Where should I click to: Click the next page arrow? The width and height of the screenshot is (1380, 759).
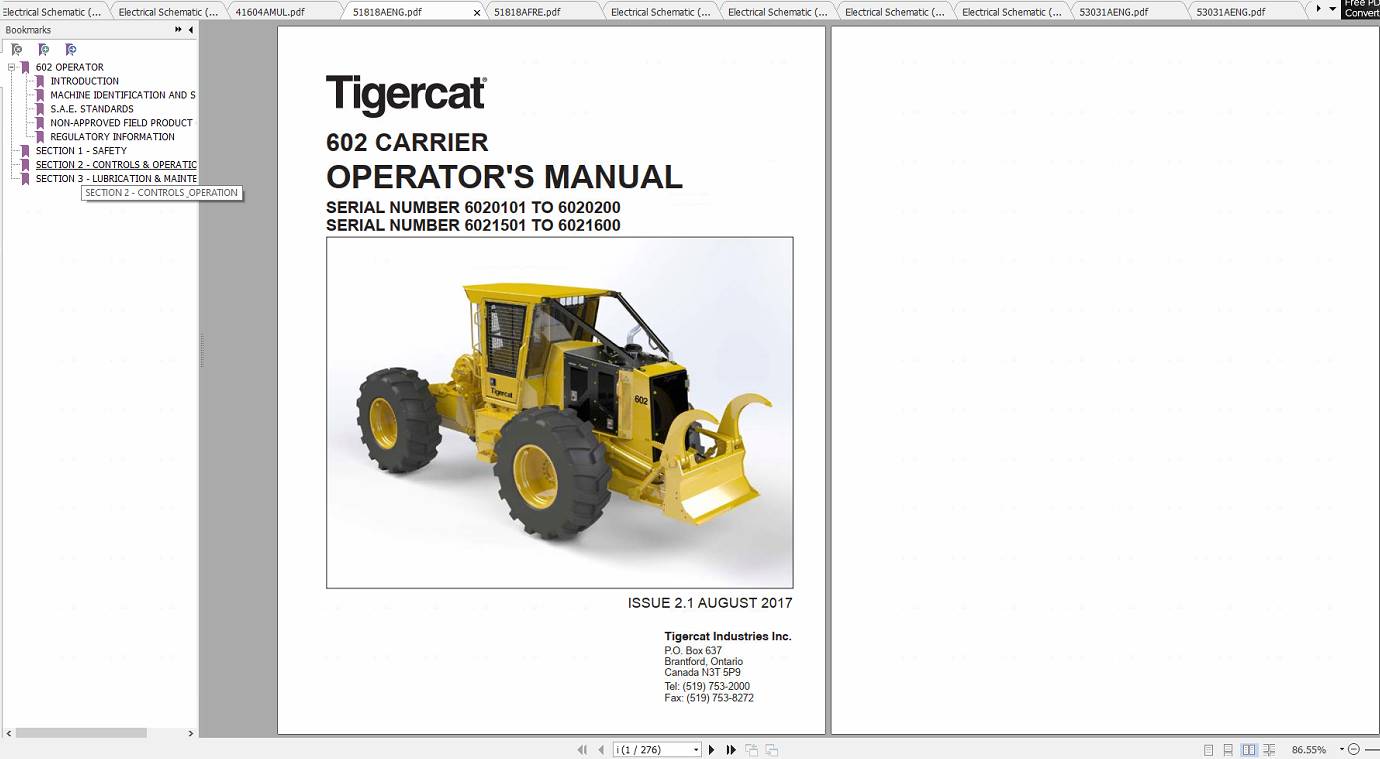click(712, 749)
